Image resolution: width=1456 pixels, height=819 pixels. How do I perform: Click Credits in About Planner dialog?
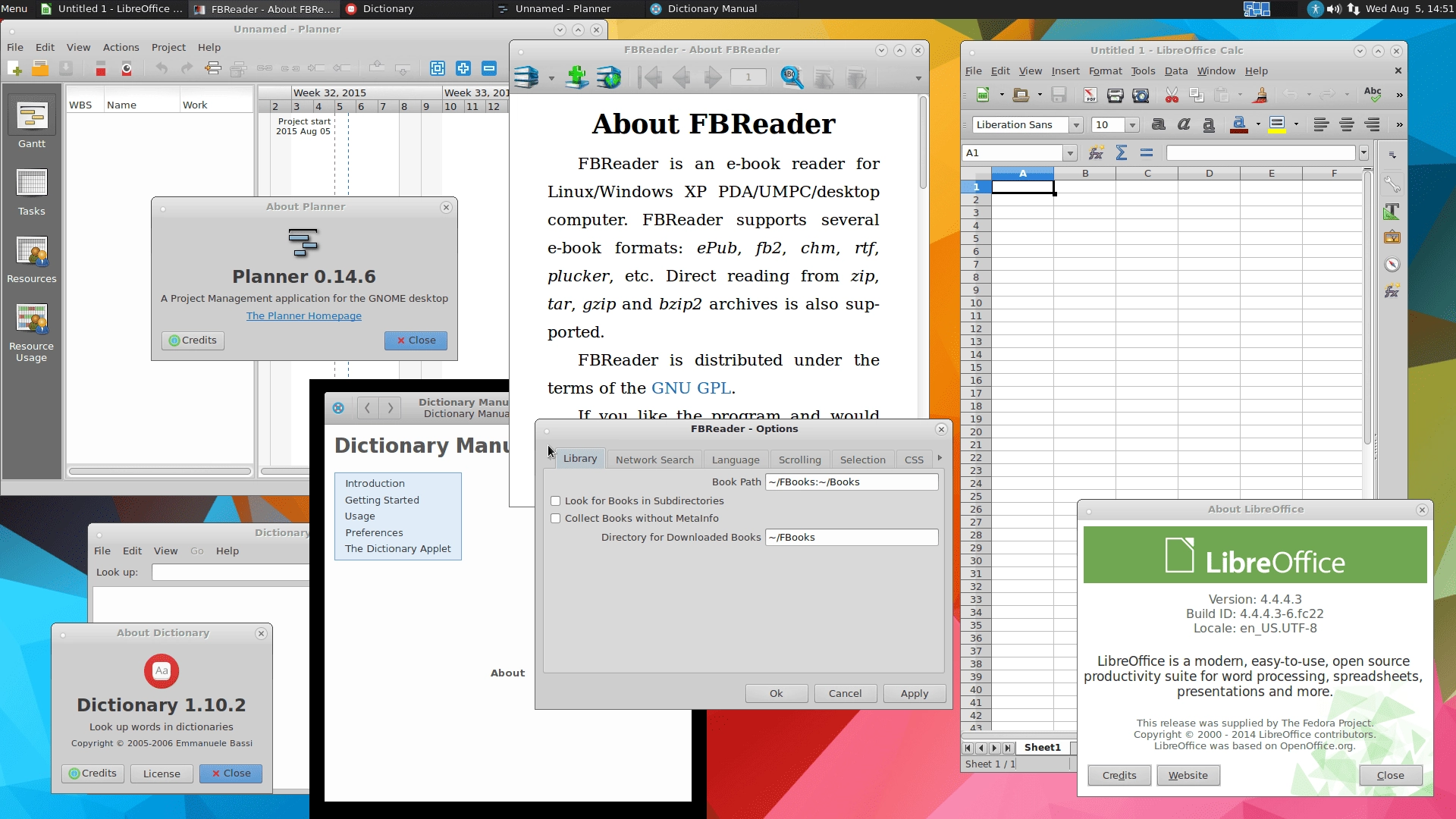(x=193, y=340)
